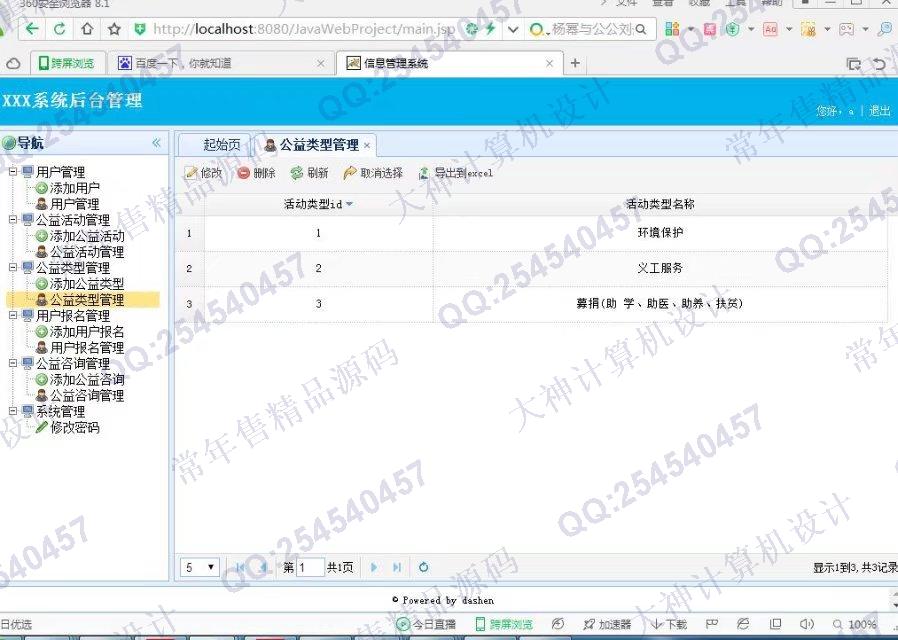898x640 pixels.
Task: Collapse the 公益类型管理 tree folder
Action: pos(13,267)
